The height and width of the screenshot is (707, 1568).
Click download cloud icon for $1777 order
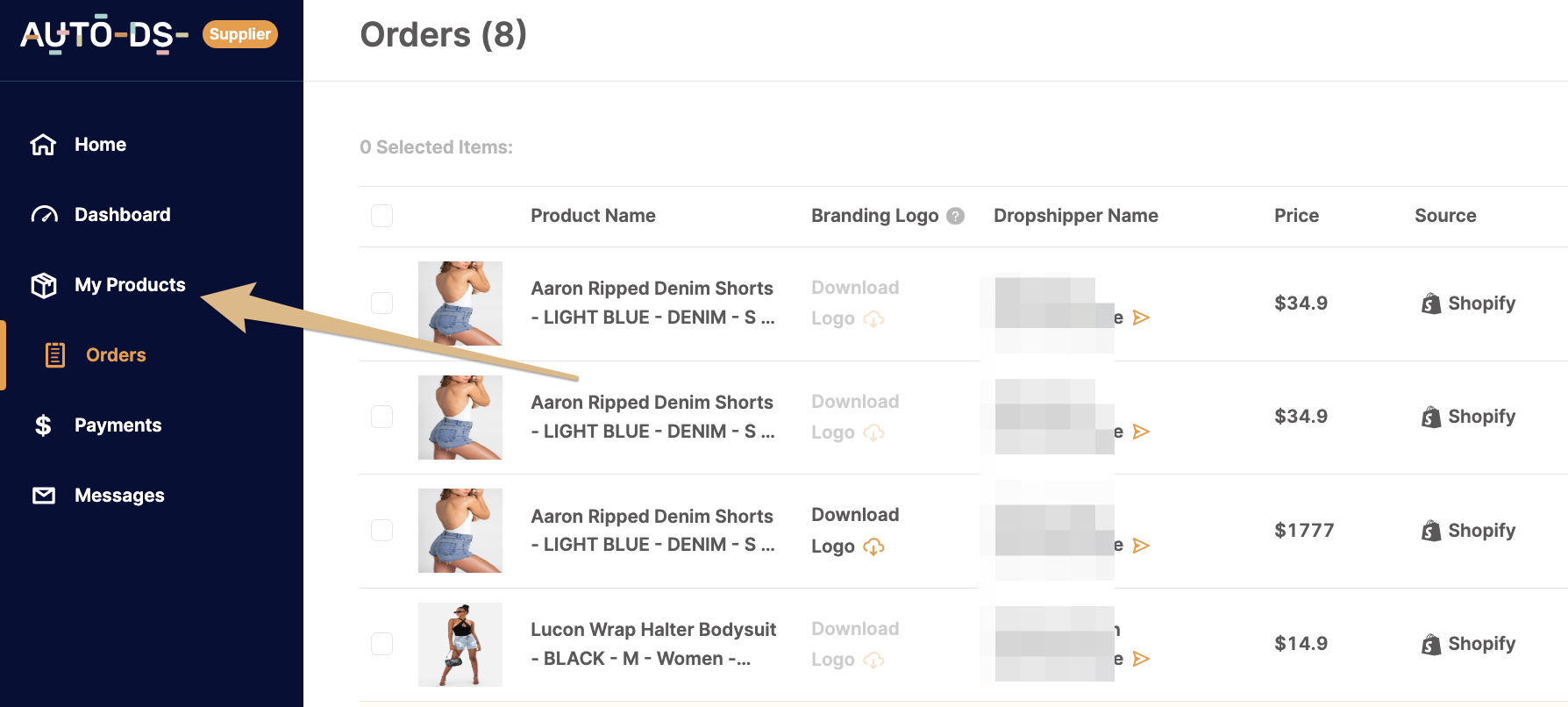873,546
